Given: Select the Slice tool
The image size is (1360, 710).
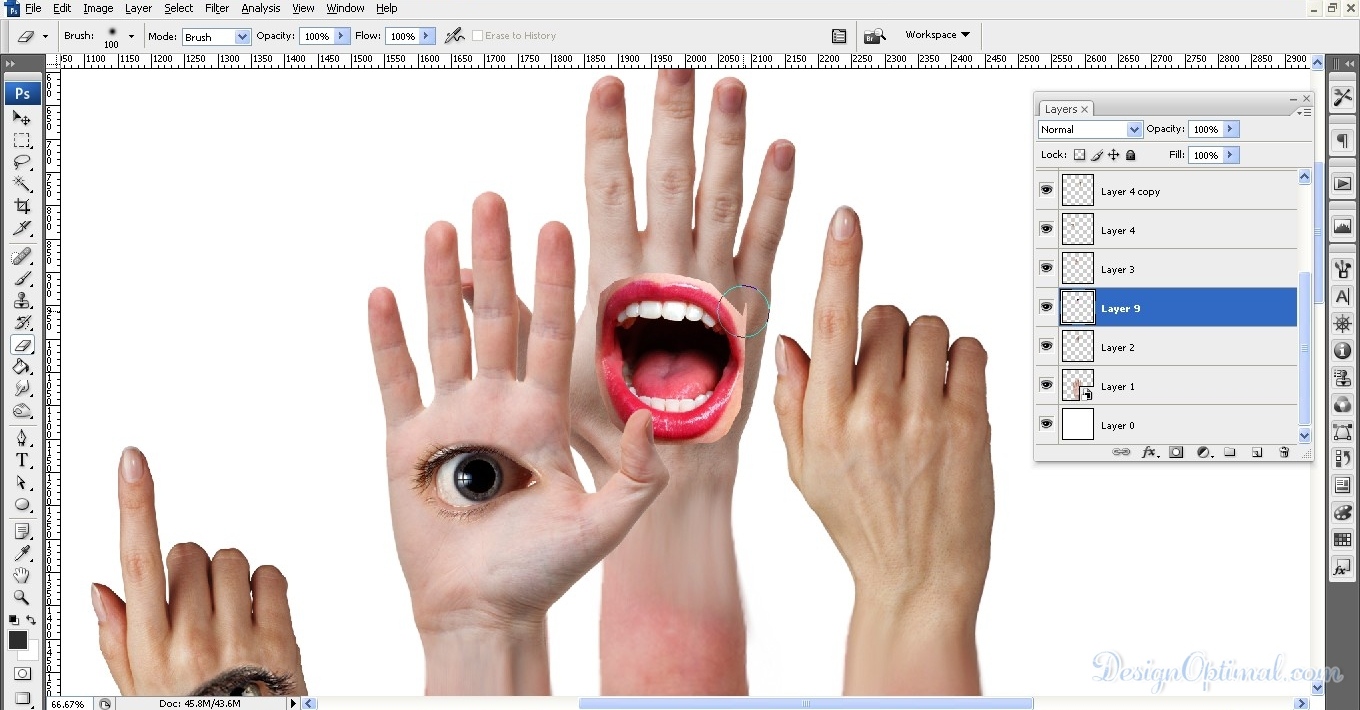Looking at the screenshot, I should click(22, 228).
